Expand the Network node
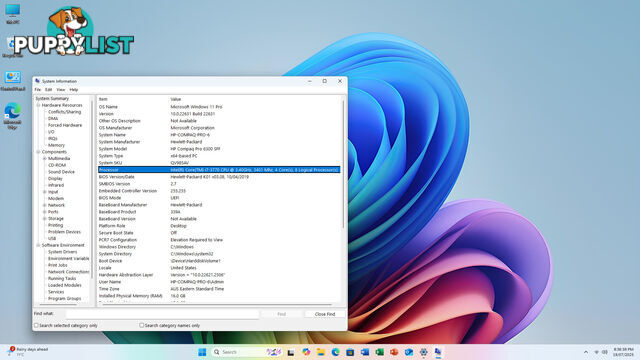This screenshot has width=640, height=360. (45, 205)
